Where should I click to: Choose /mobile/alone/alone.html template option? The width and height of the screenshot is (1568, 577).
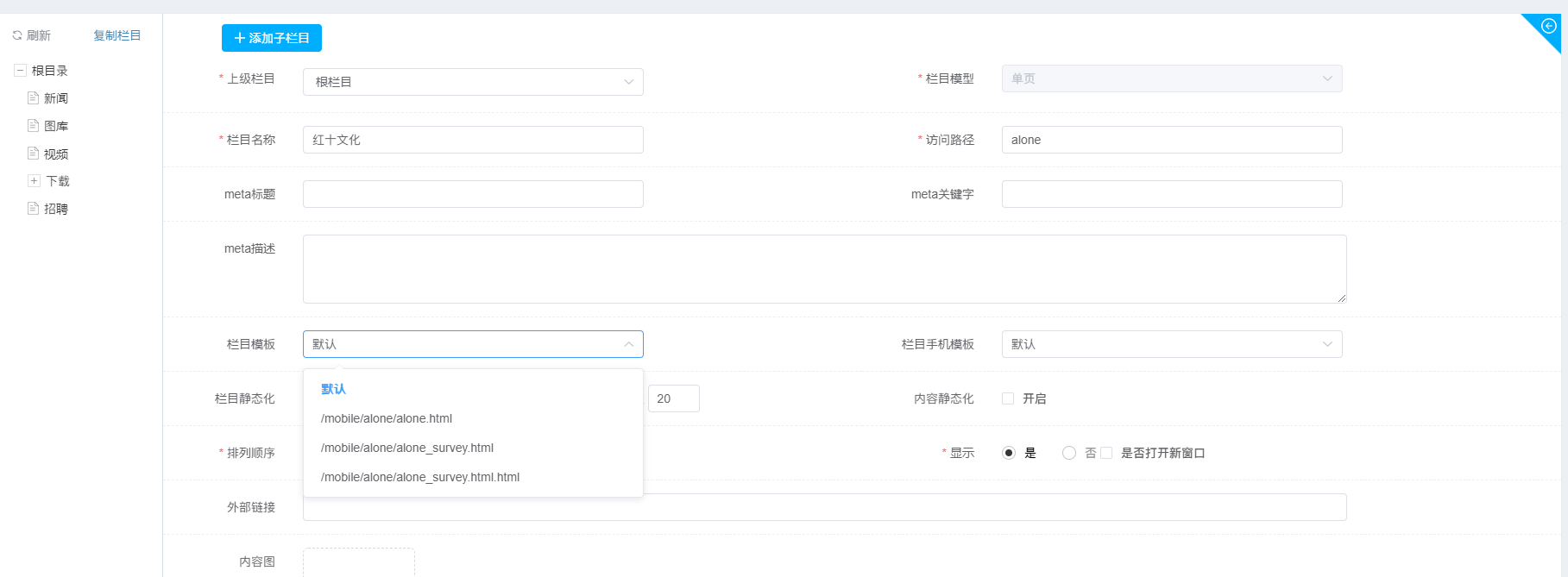(387, 418)
